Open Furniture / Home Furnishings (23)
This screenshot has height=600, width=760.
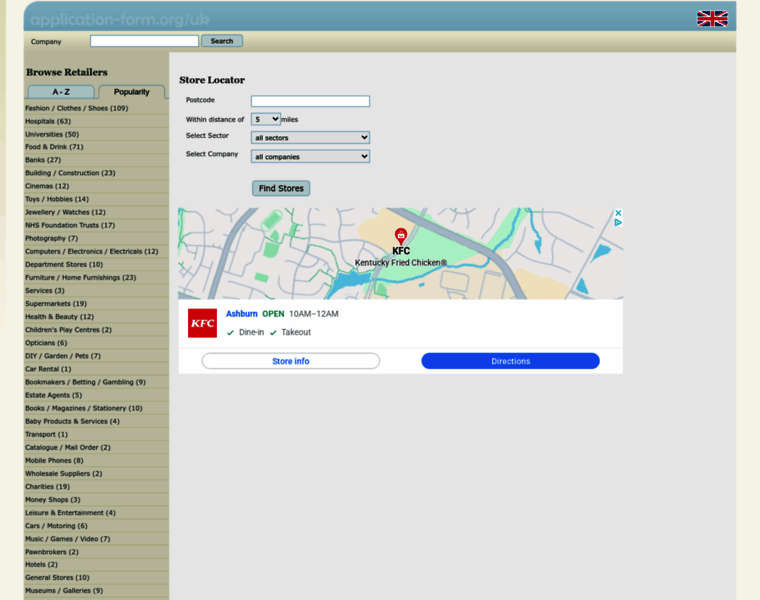(x=80, y=278)
